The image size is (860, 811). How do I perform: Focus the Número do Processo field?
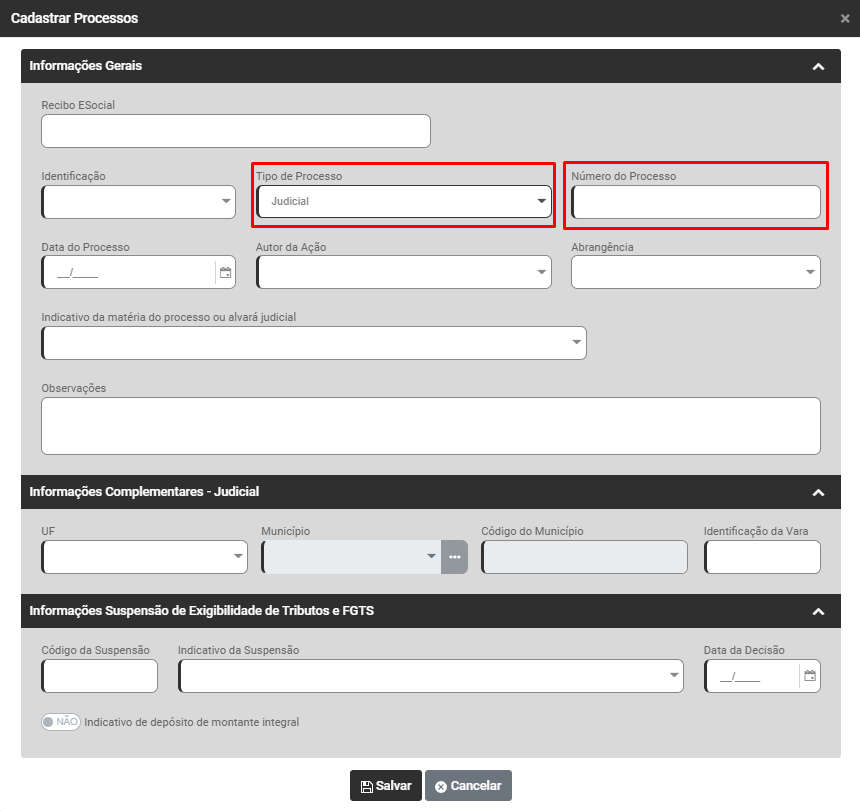695,202
